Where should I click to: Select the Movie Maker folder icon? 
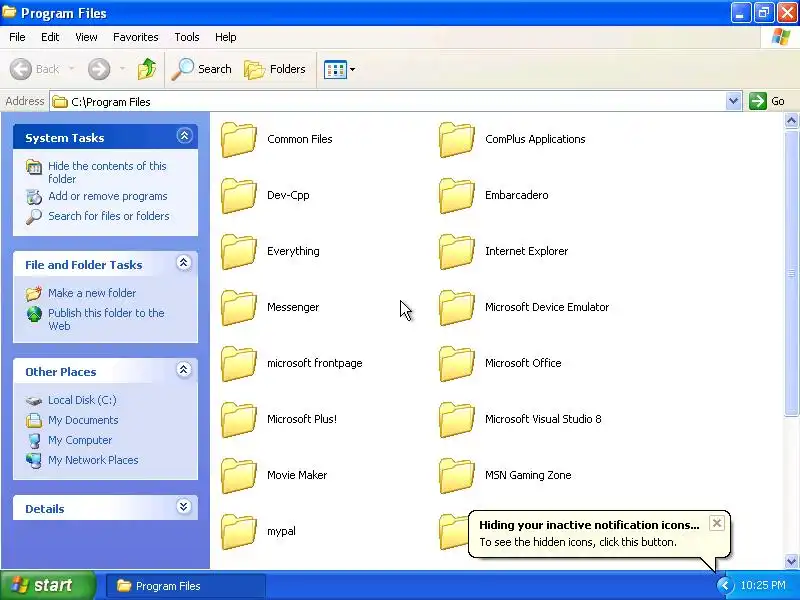(x=239, y=476)
